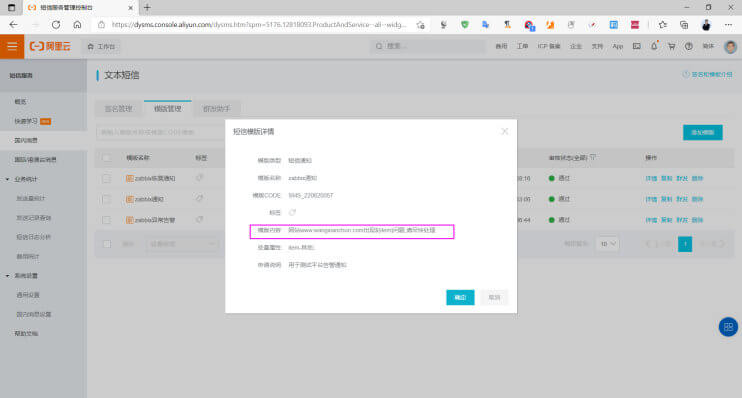Click tag icon for zabbix恢复通知 row
Screen dimensions: 742x398
pyautogui.click(x=200, y=178)
